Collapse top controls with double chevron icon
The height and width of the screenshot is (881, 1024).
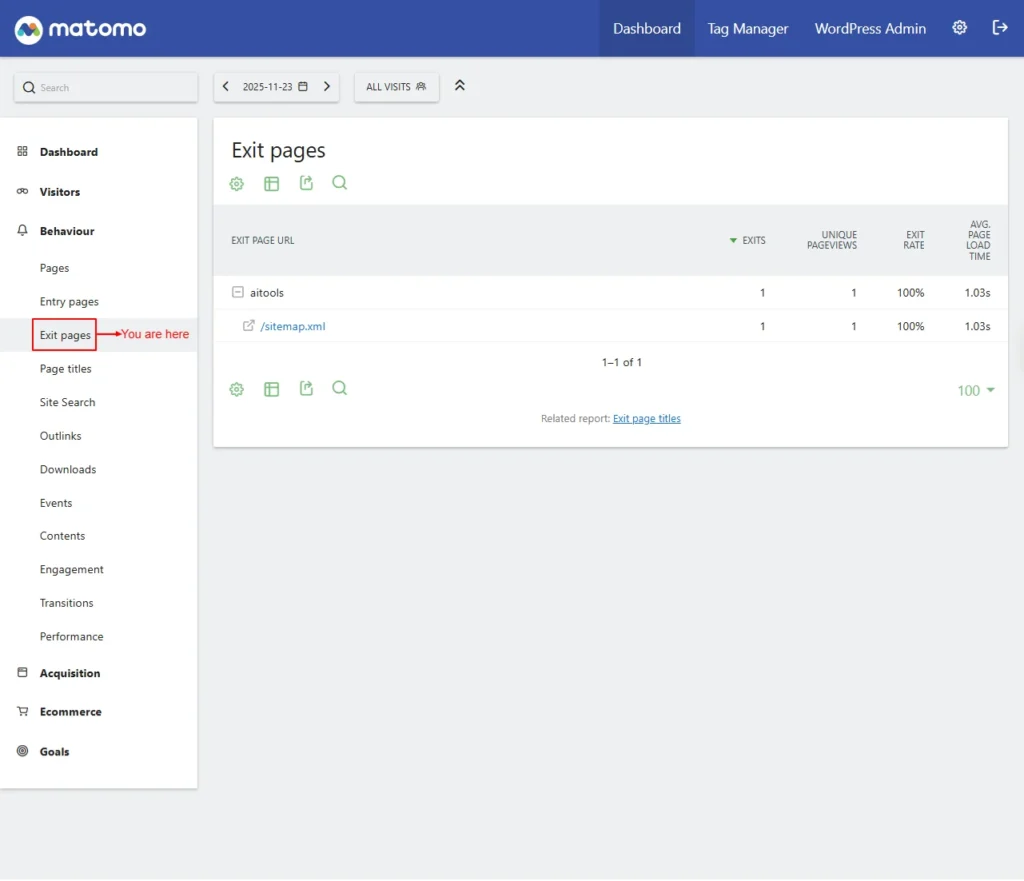[460, 86]
